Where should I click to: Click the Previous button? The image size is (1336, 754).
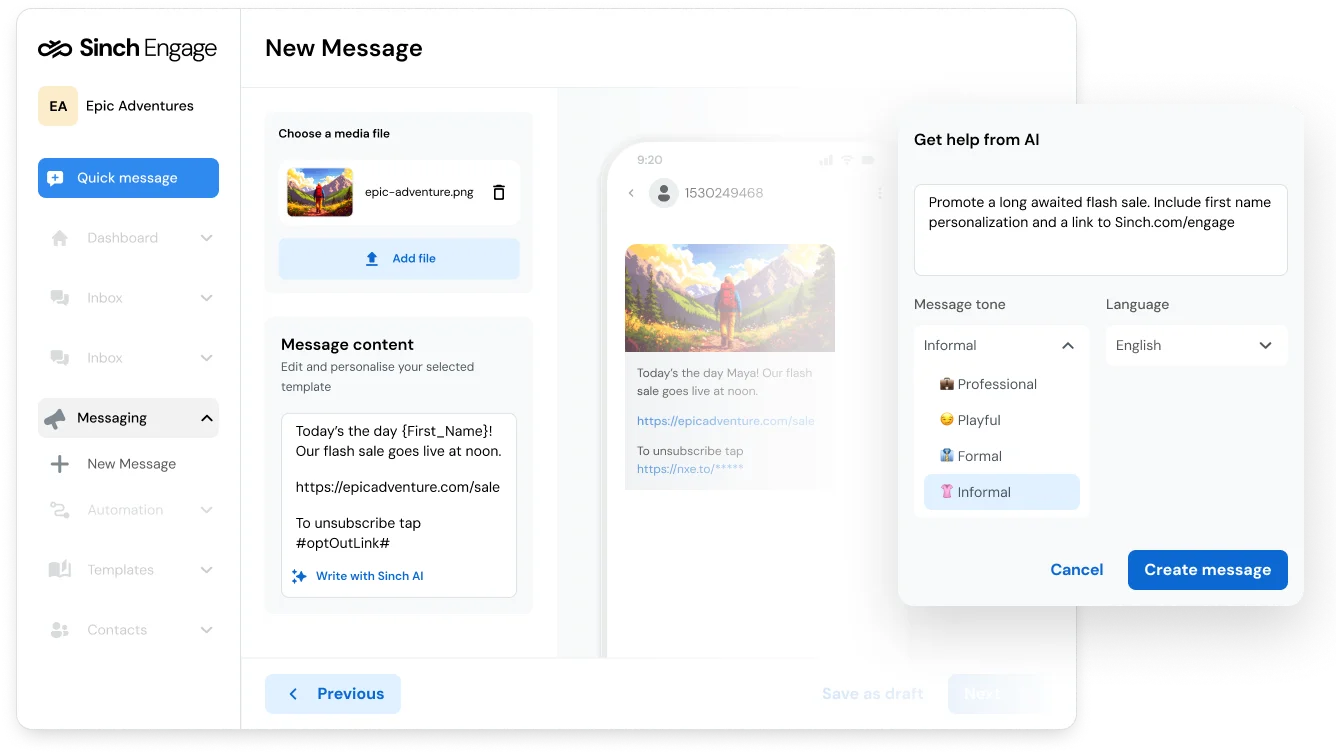[332, 693]
